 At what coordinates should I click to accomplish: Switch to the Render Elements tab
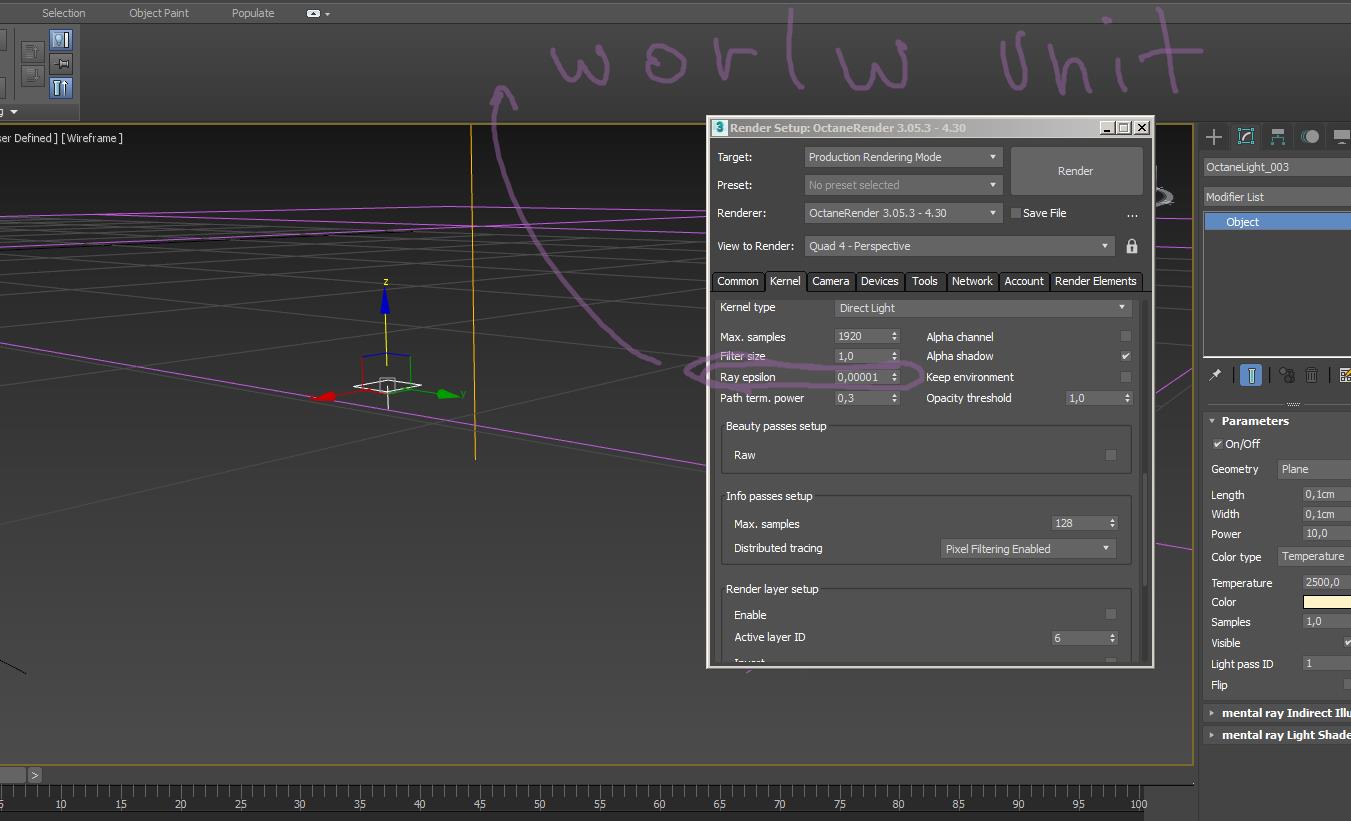[x=1096, y=282]
